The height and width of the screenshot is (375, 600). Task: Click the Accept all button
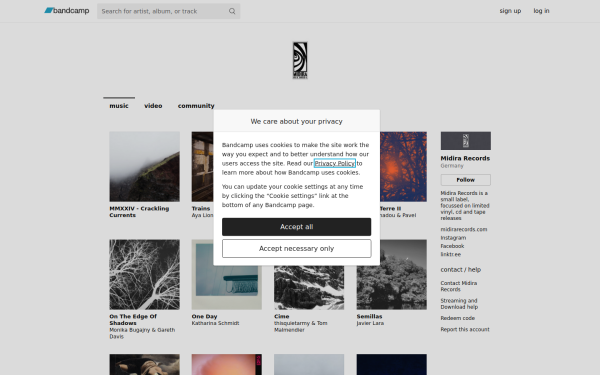click(297, 227)
